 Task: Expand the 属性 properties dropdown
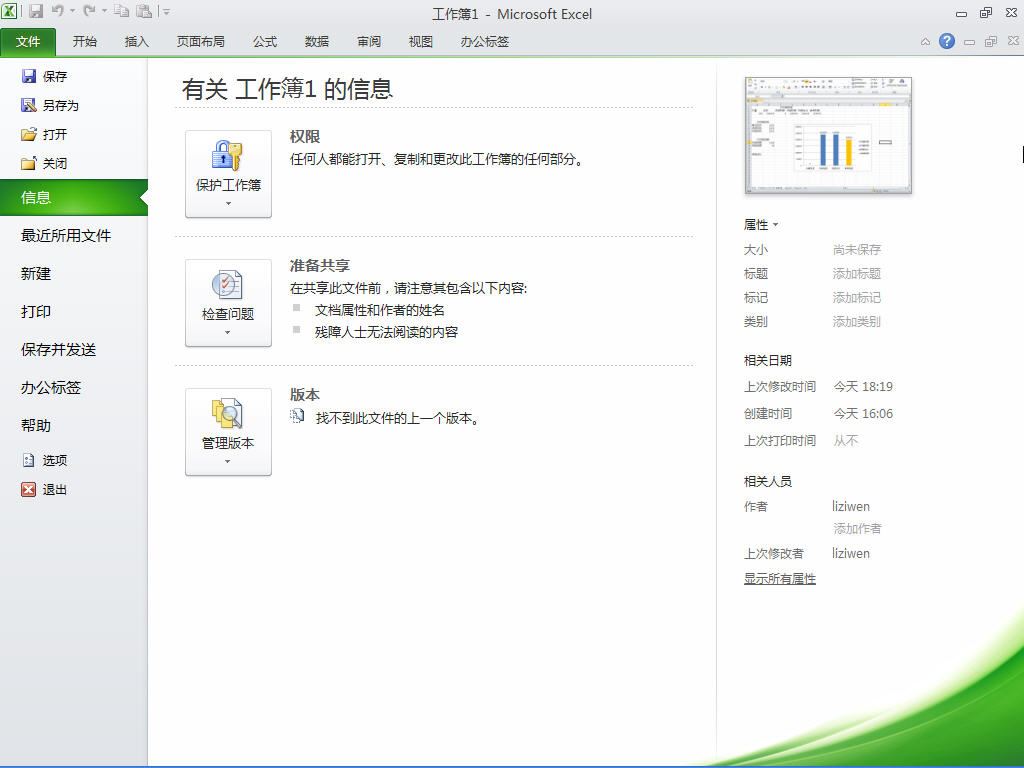pyautogui.click(x=761, y=225)
